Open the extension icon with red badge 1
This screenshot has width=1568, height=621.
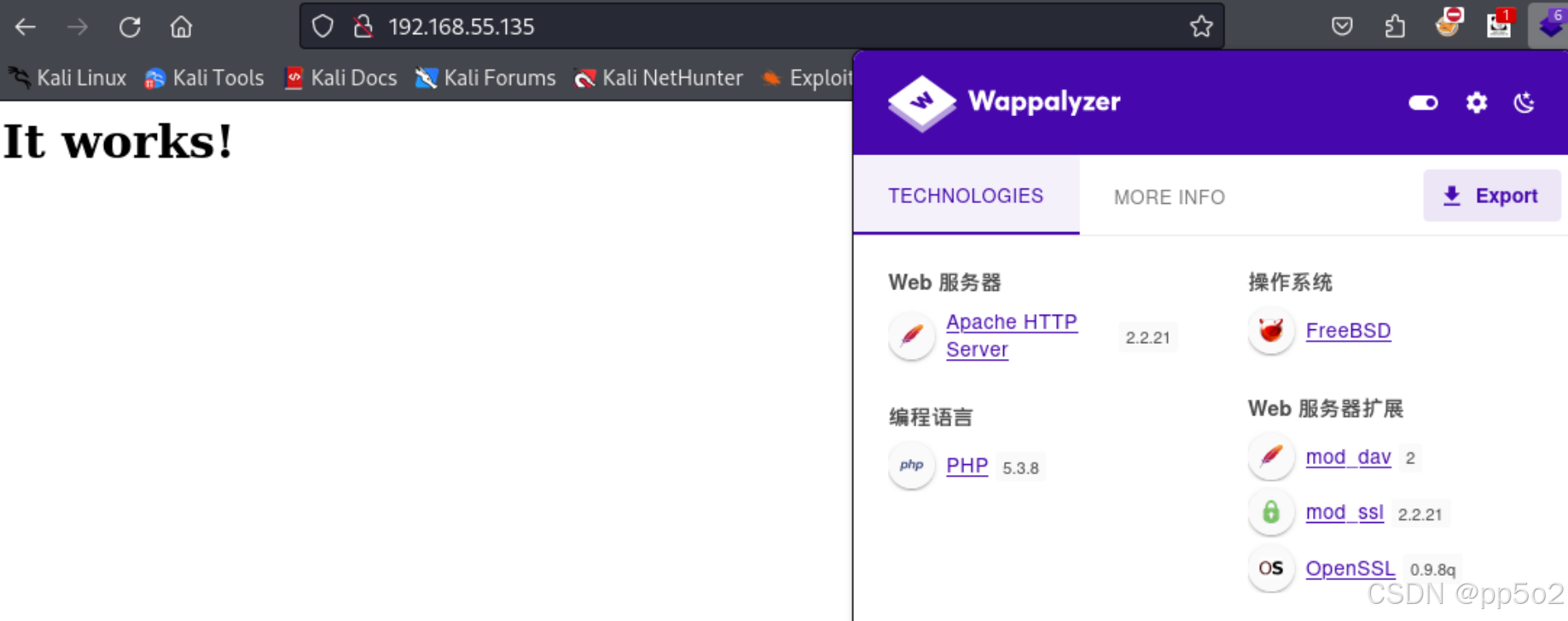coord(1500,23)
